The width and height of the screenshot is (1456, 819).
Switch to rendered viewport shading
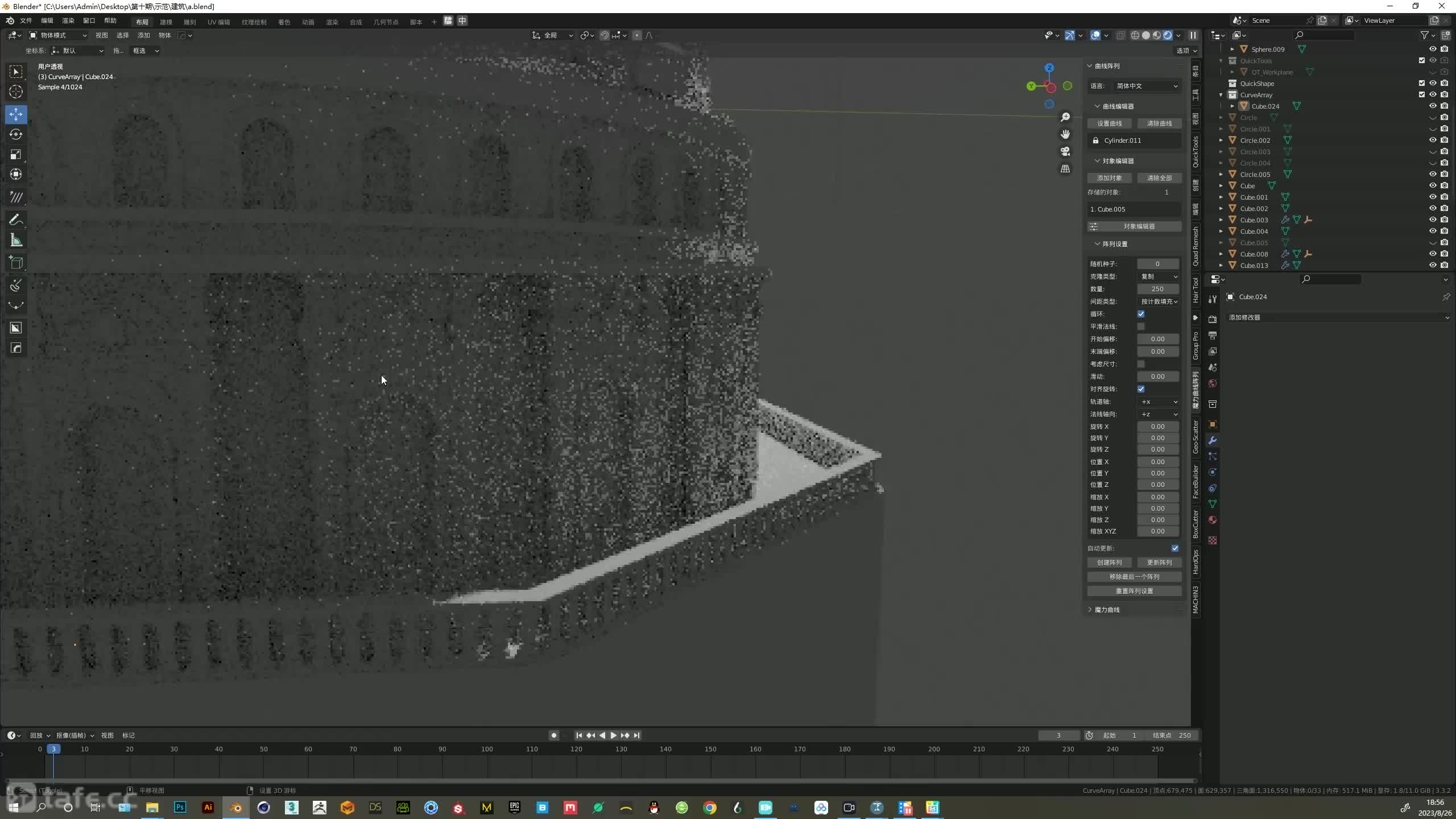click(1168, 35)
